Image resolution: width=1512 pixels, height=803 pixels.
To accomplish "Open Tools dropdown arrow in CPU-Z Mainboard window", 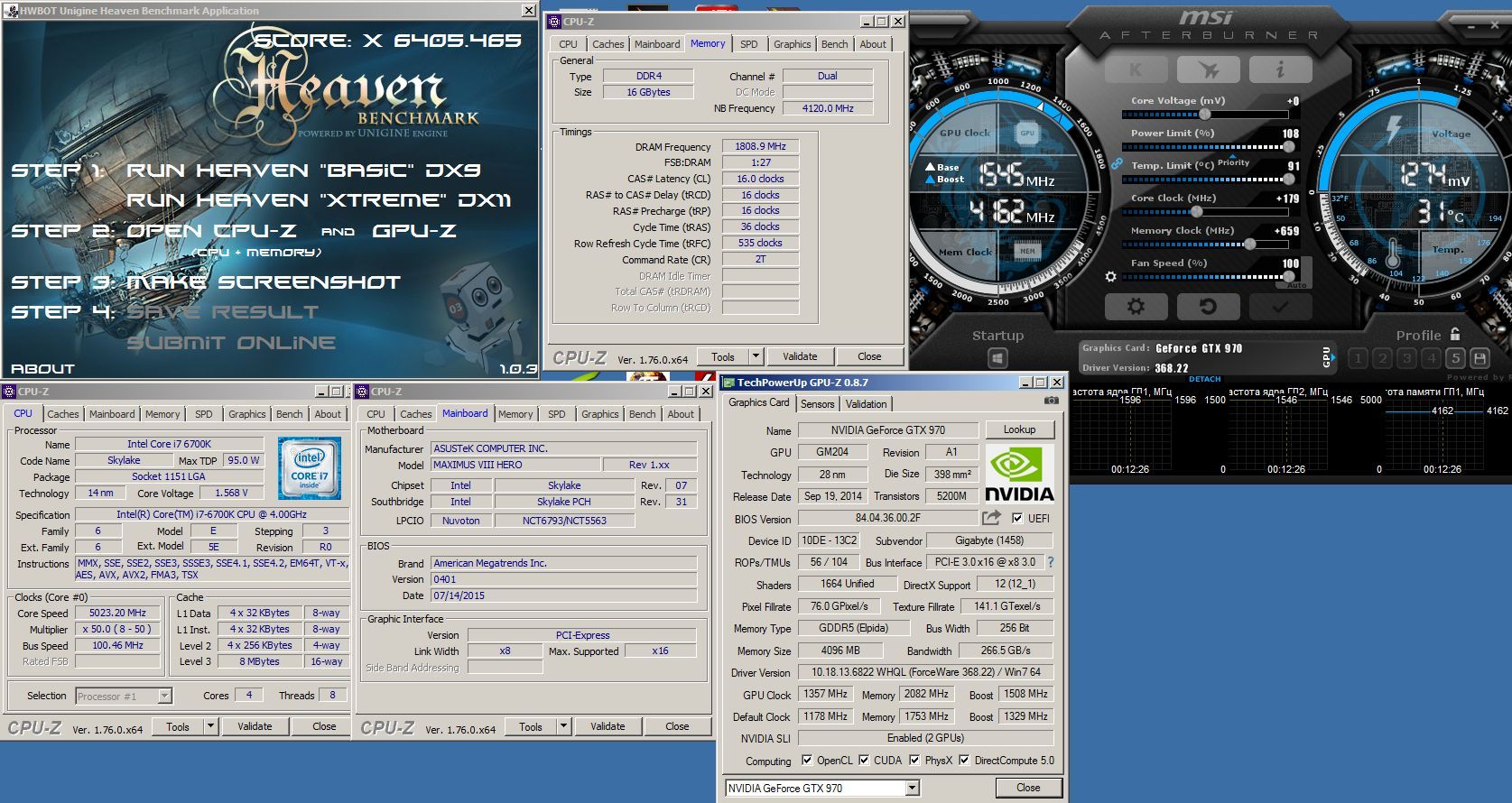I will (x=563, y=725).
